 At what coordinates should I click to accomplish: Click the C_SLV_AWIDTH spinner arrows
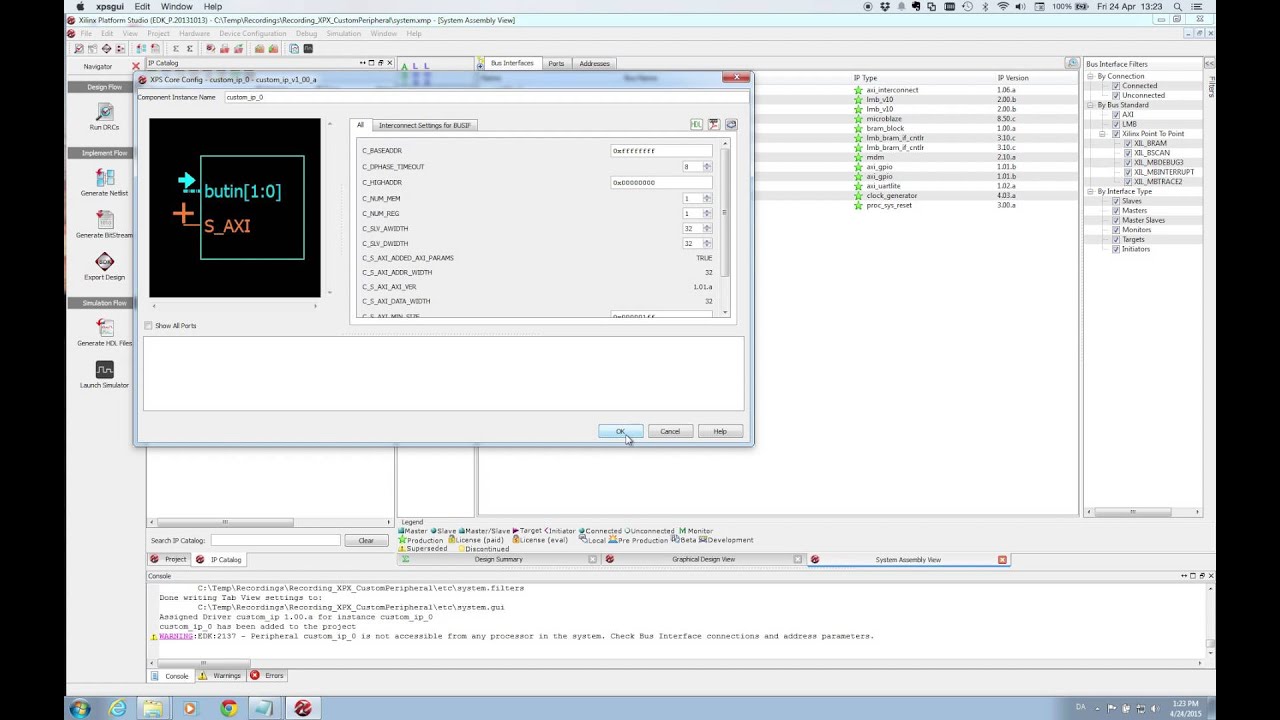(x=707, y=229)
